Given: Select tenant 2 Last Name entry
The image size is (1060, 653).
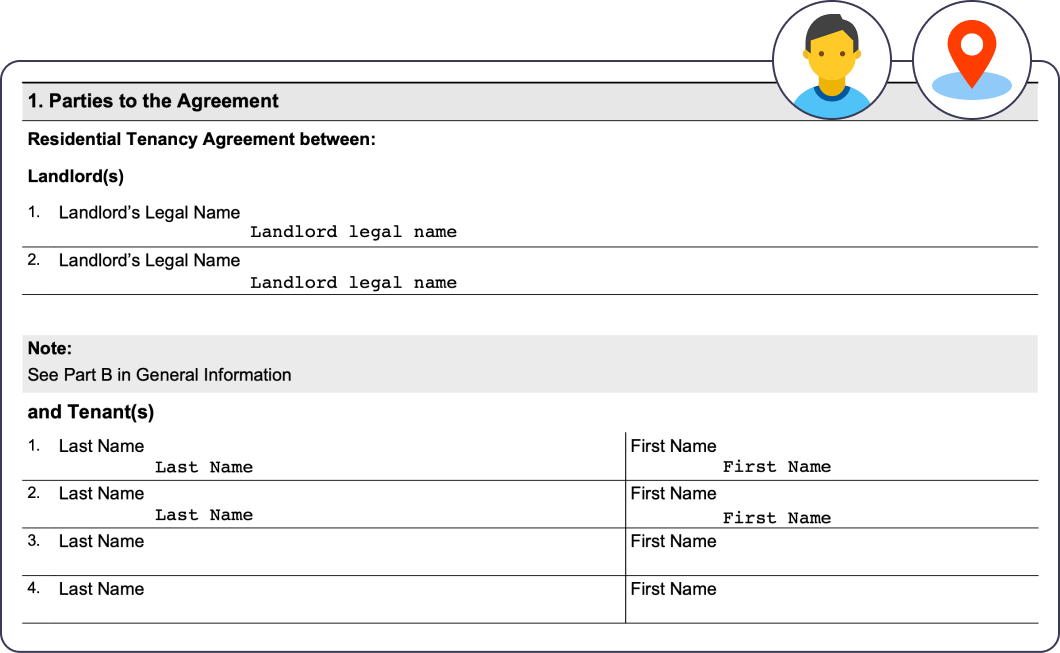Looking at the screenshot, I should pos(204,515).
